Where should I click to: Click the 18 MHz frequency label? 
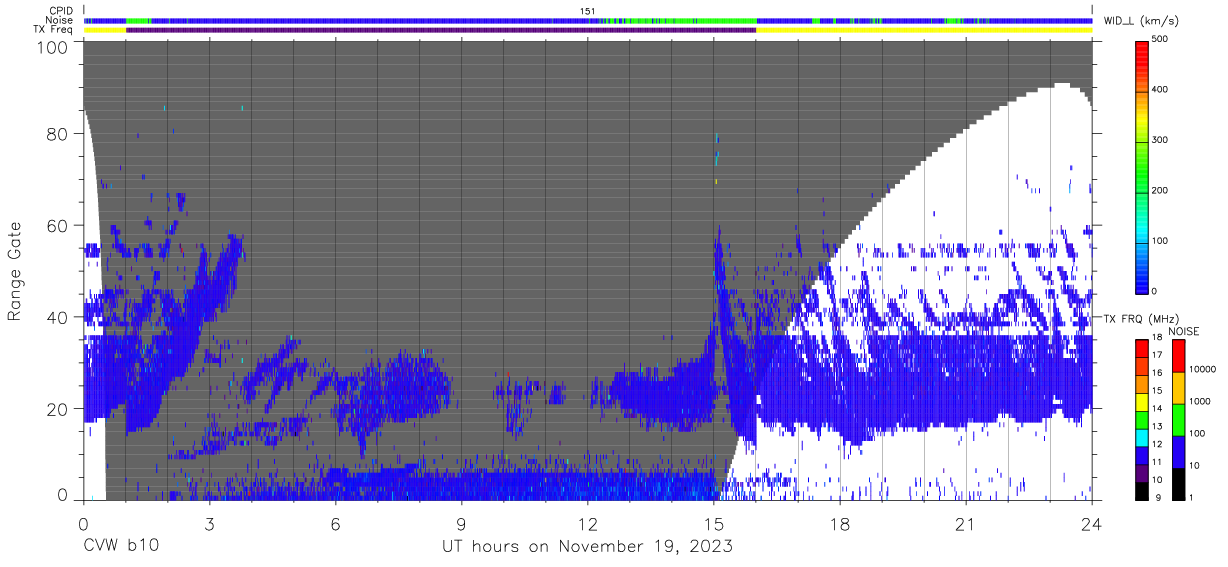tap(1157, 339)
